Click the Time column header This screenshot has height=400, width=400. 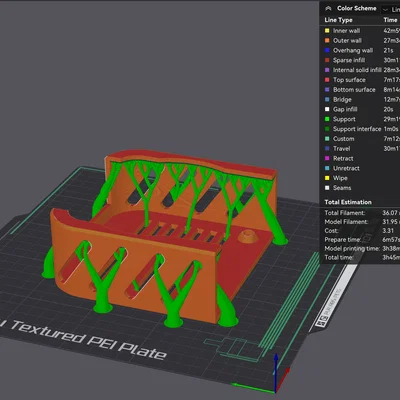(390, 20)
